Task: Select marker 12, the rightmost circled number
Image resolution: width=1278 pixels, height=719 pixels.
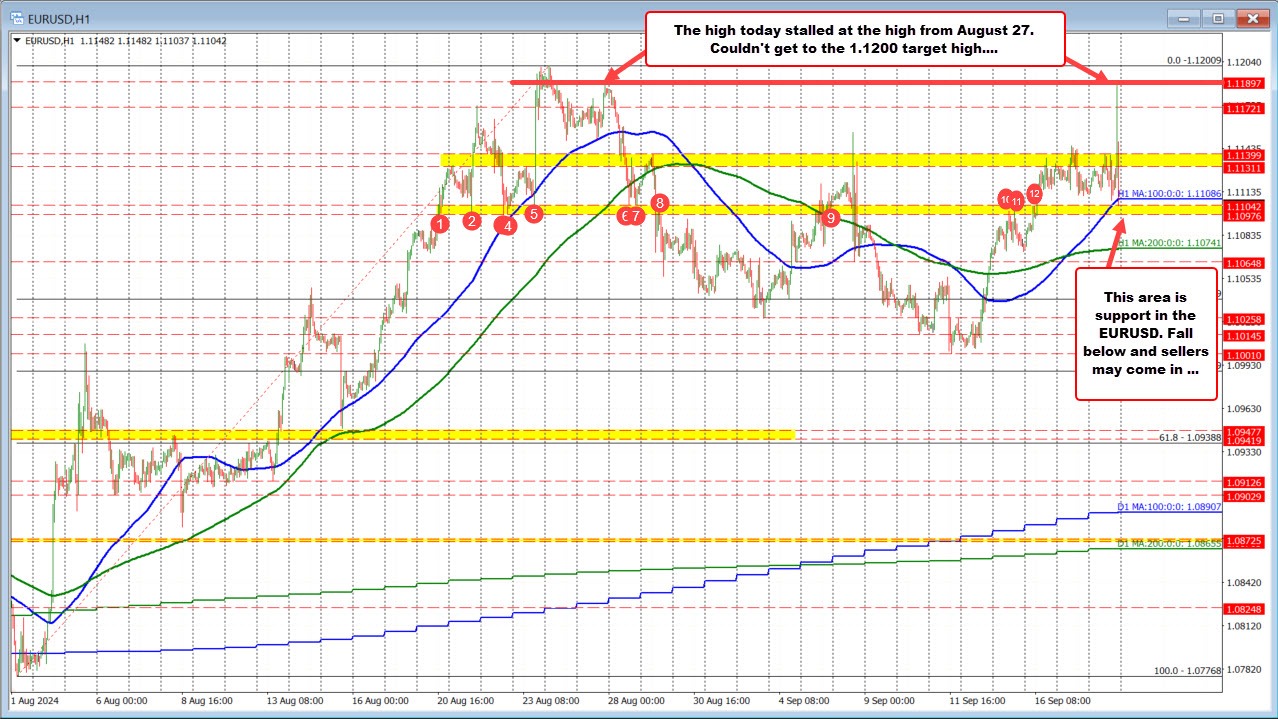Action: [x=1034, y=196]
